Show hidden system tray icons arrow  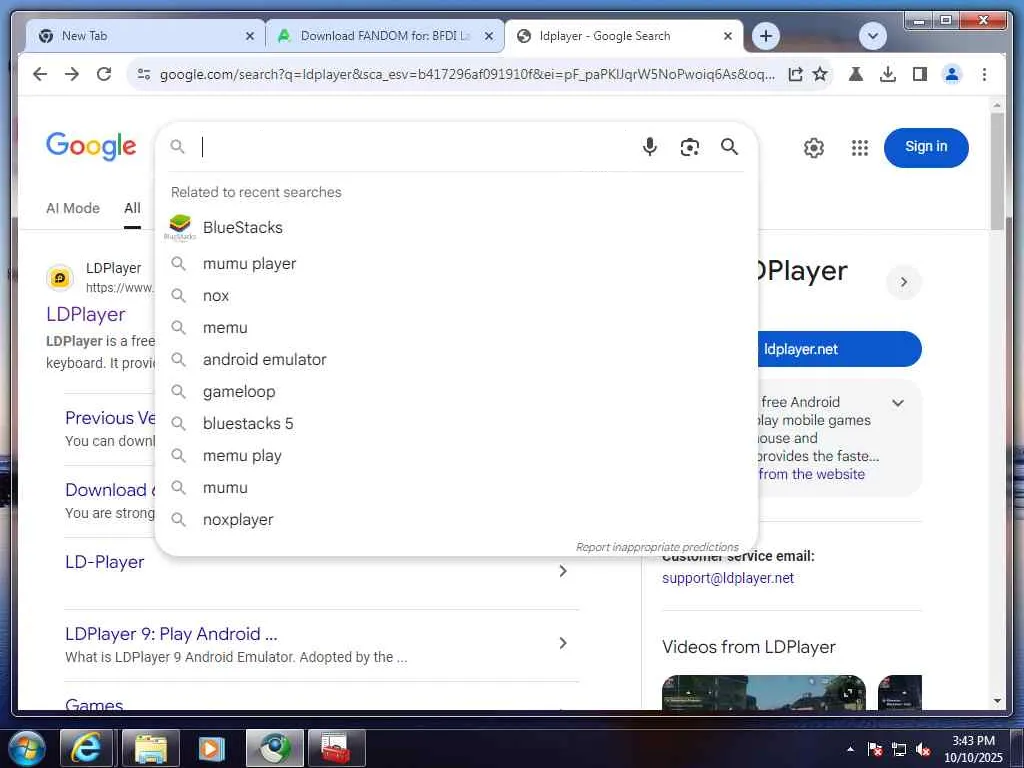[x=850, y=749]
